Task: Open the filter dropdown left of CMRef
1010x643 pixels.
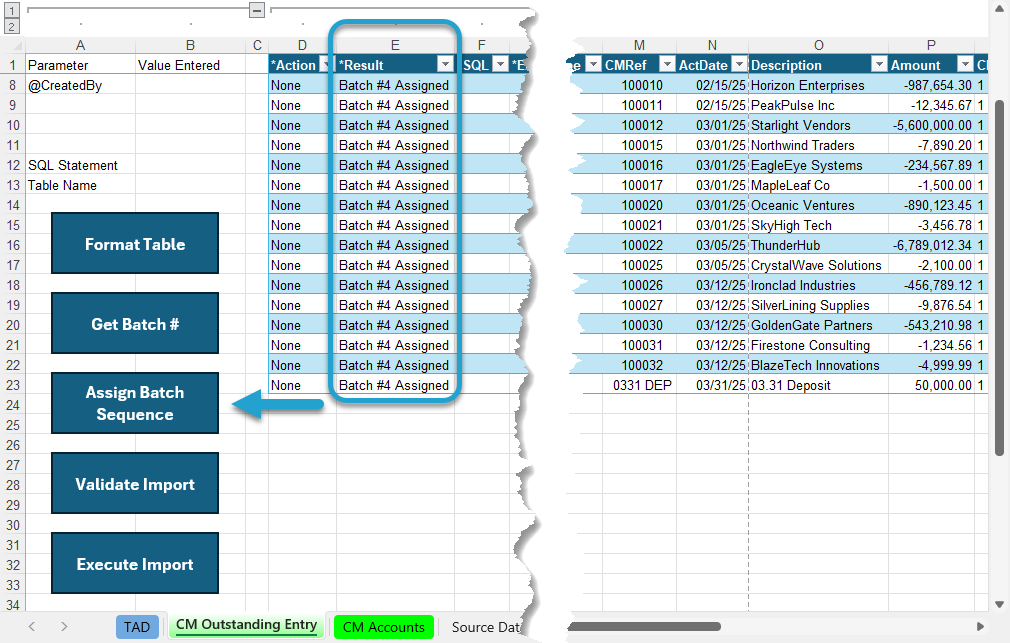Action: (593, 64)
